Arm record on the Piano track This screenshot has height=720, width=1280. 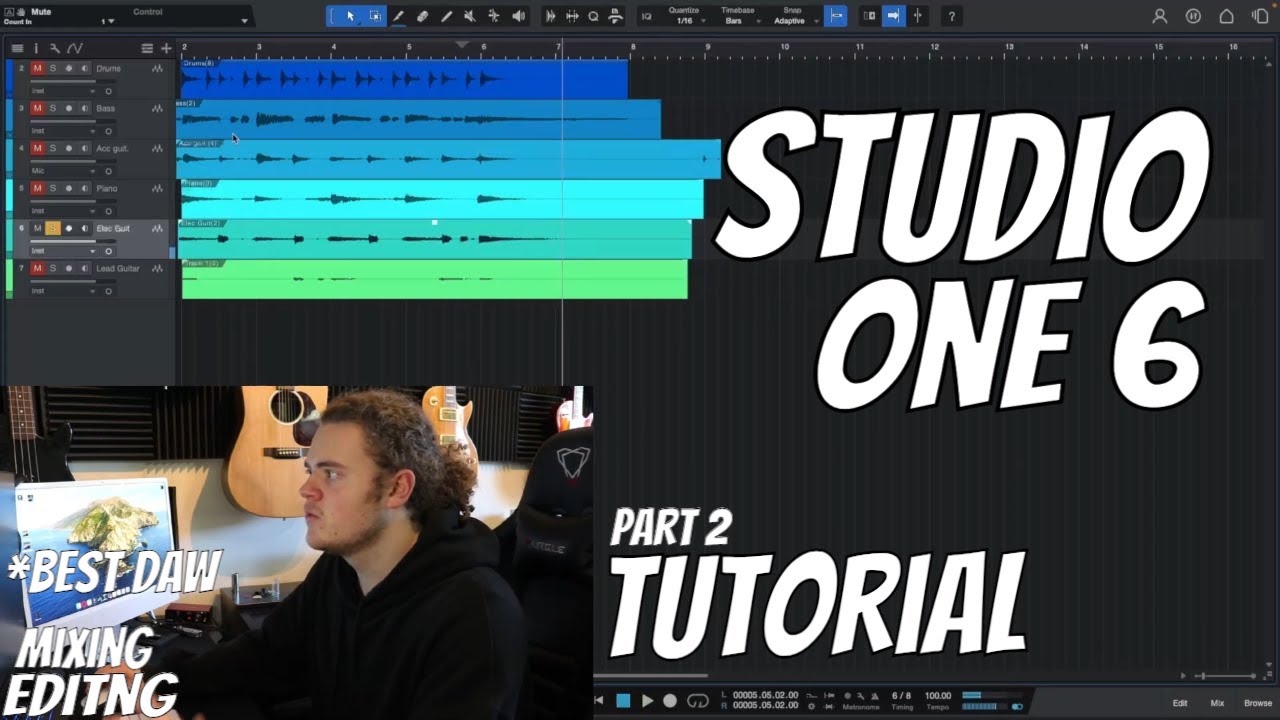[69, 188]
